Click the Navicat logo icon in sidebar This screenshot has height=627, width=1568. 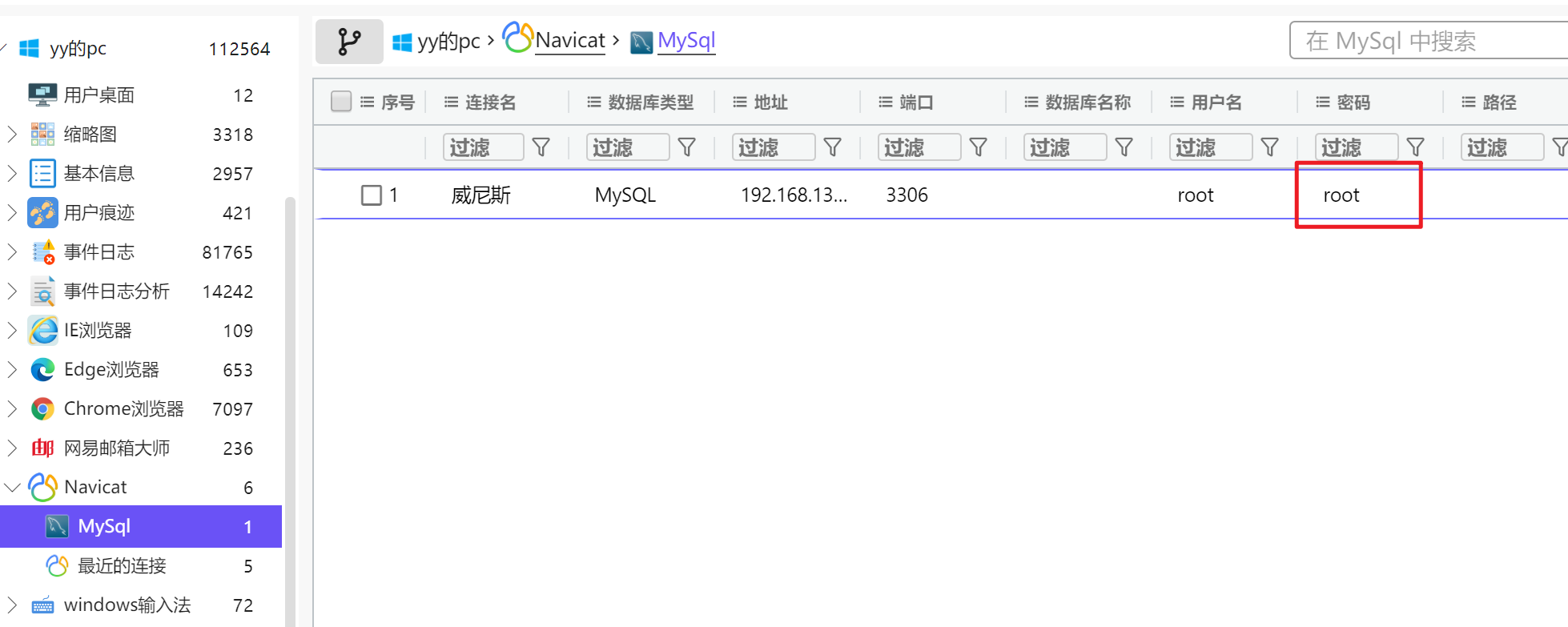42,487
